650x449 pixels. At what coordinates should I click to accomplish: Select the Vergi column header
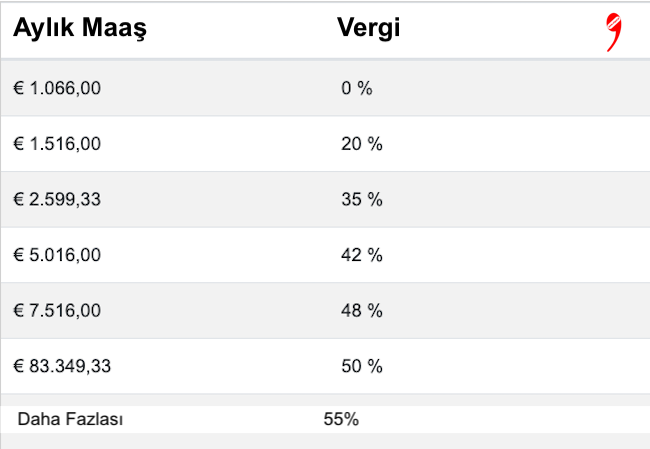[369, 28]
